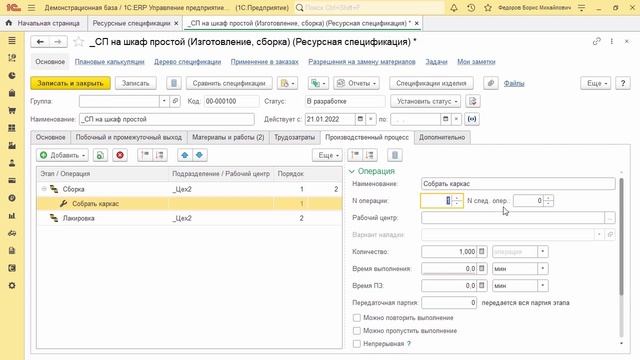This screenshot has height=360, width=640.
Task: Delete the selected row with the red X icon
Action: pos(120,155)
